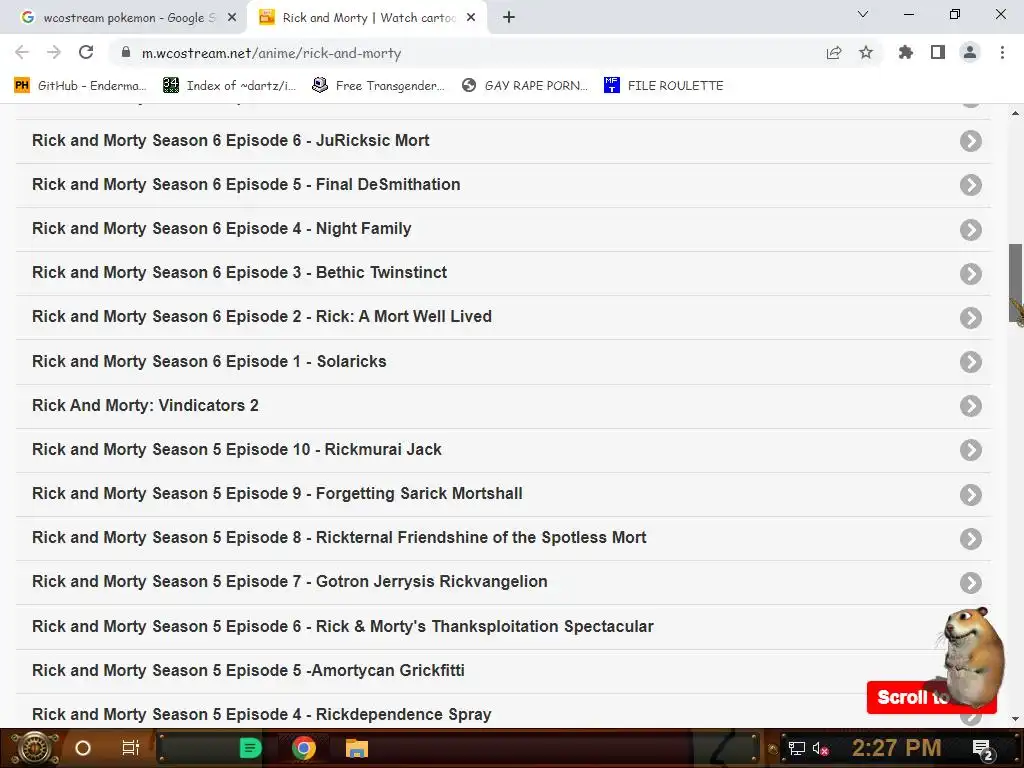The image size is (1024, 768).
Task: Close the Rick and Morty tab
Action: [471, 18]
